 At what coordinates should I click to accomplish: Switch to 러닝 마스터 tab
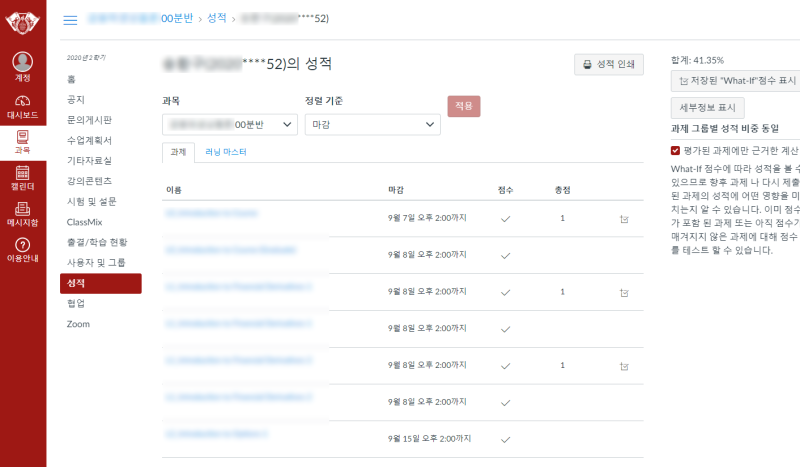(x=226, y=152)
